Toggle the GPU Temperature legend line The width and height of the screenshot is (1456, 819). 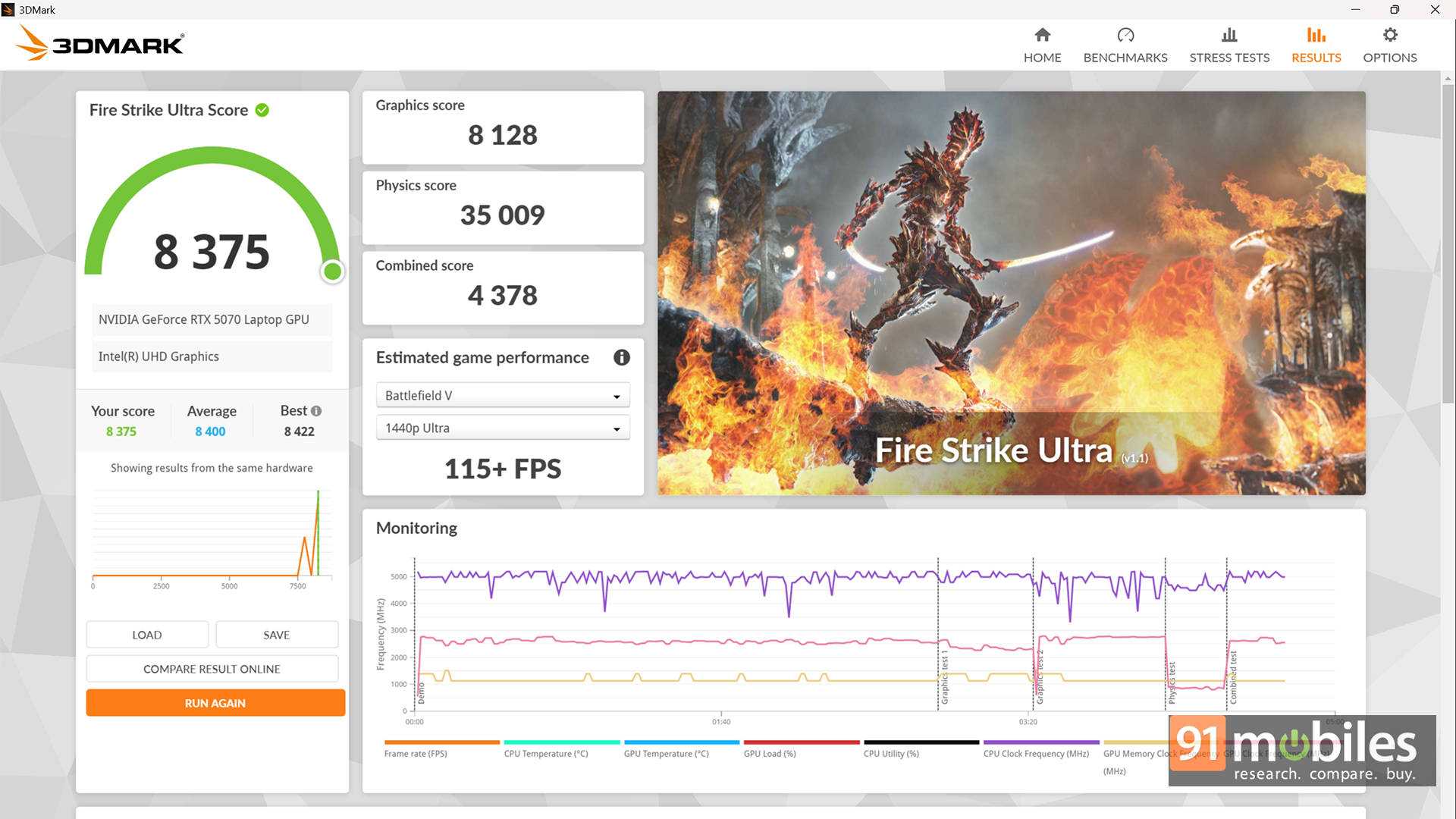[681, 748]
